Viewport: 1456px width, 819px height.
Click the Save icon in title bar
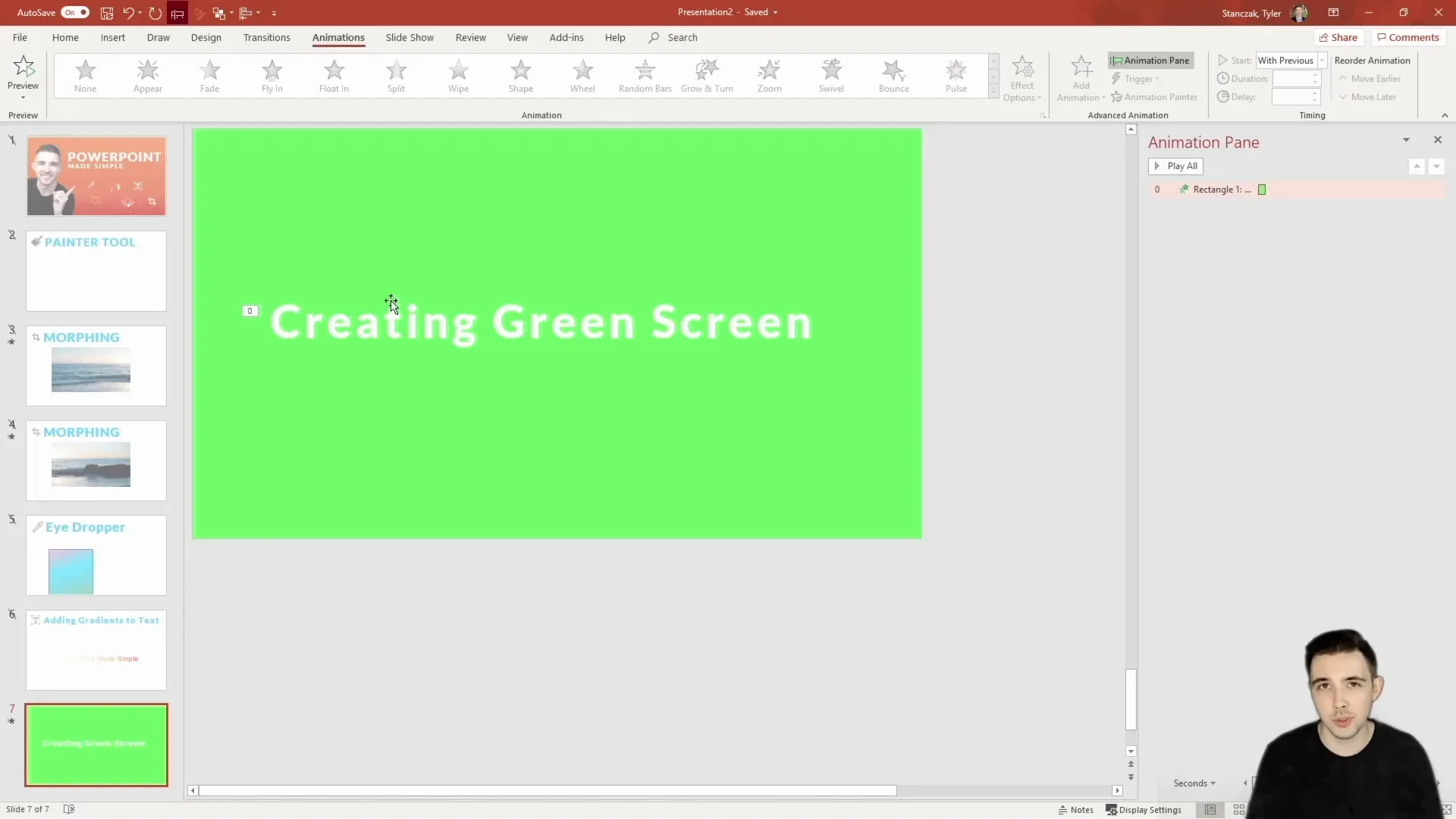click(x=107, y=13)
